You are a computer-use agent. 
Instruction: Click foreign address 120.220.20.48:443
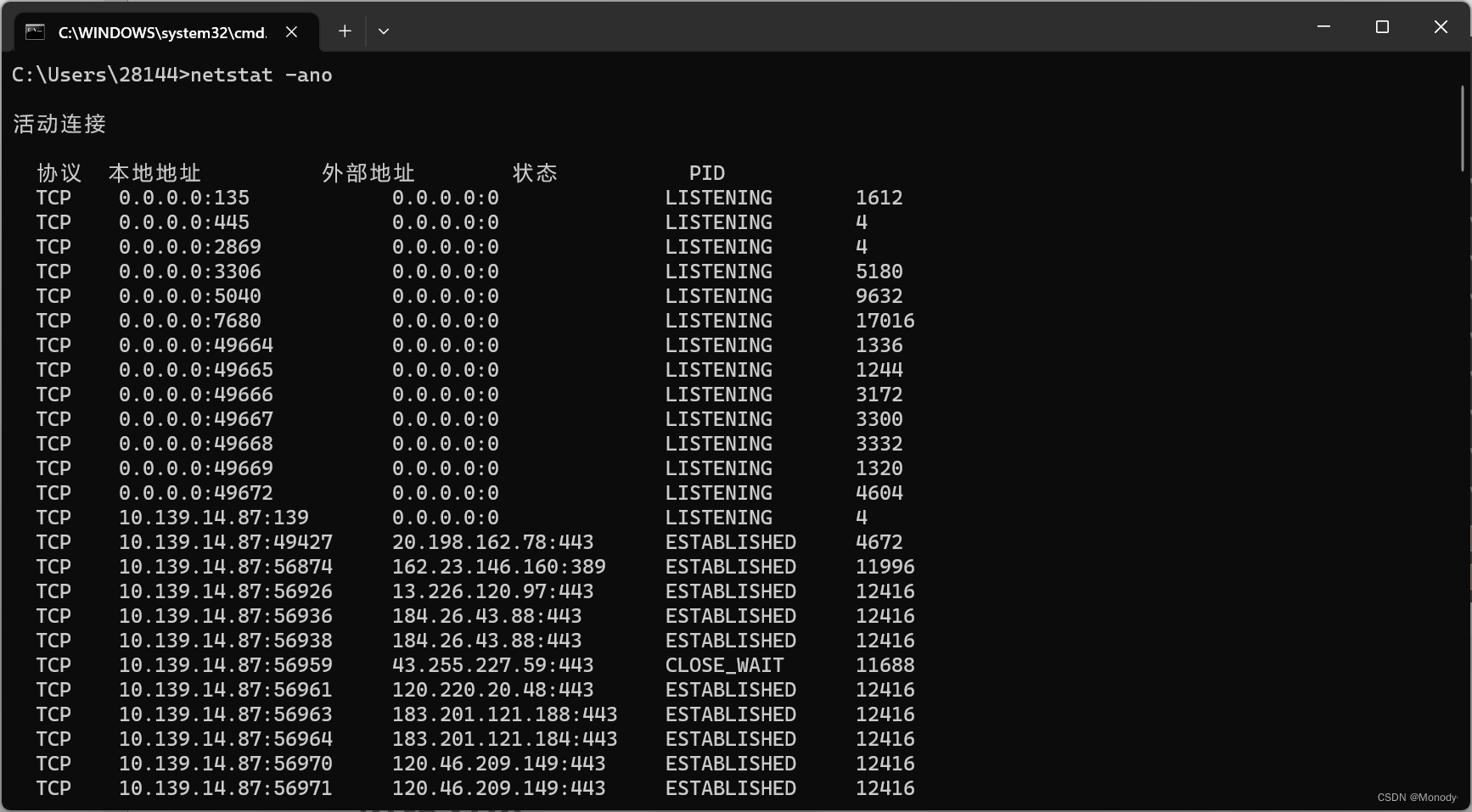pyautogui.click(x=493, y=690)
